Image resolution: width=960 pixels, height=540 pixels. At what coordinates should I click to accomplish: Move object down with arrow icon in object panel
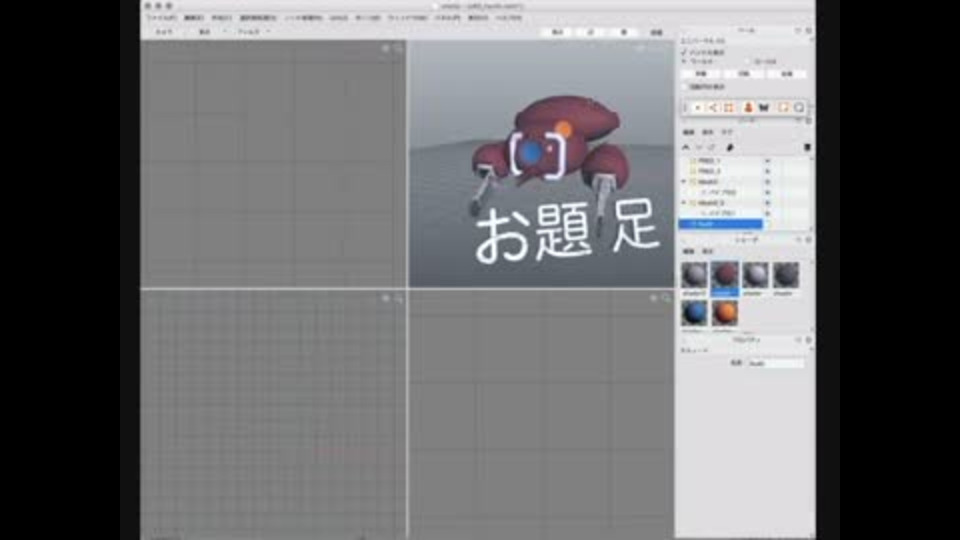[699, 148]
